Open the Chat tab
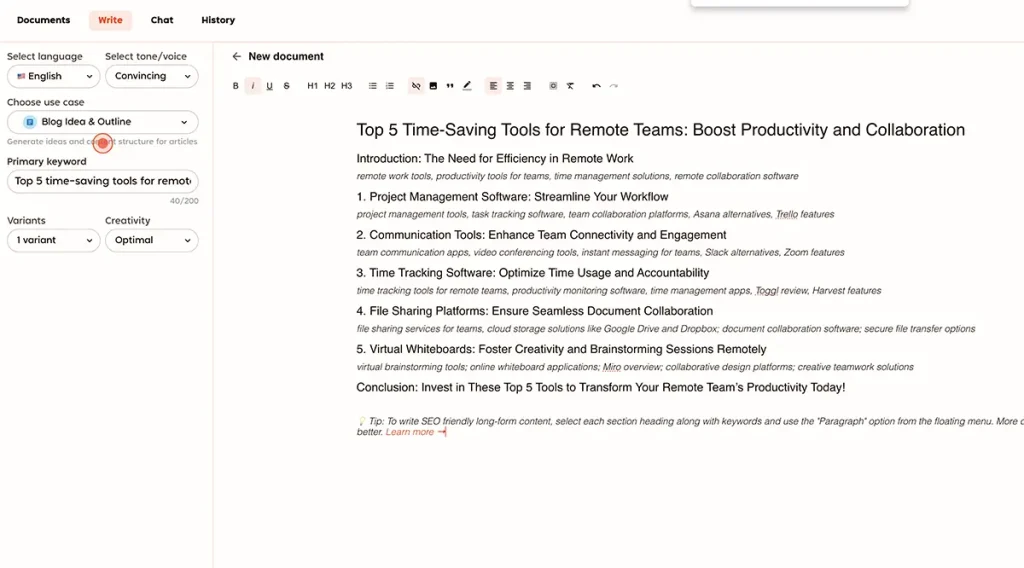The image size is (1024, 568). 162,20
